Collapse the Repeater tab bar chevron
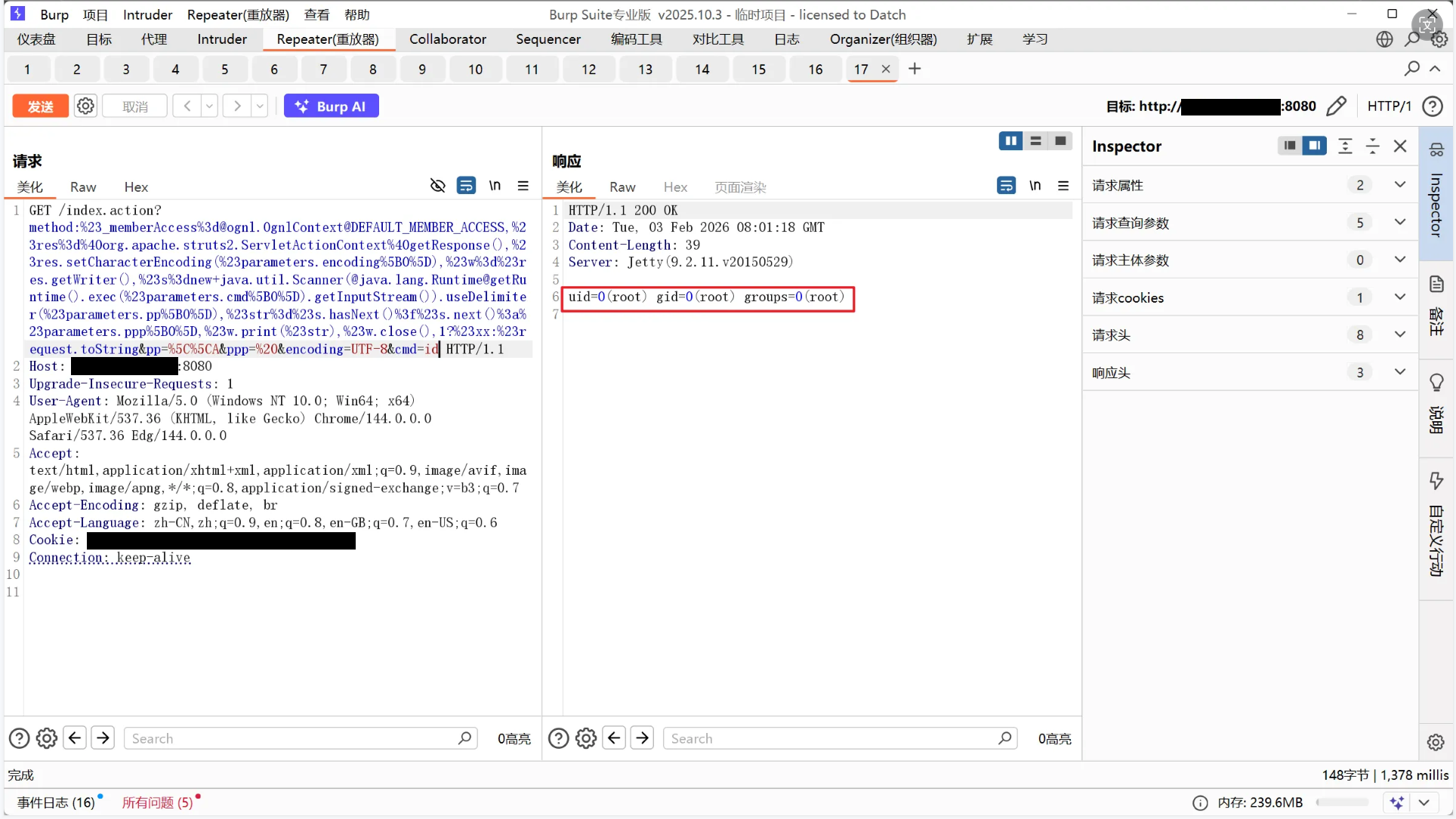The image size is (1456, 819). [1436, 69]
